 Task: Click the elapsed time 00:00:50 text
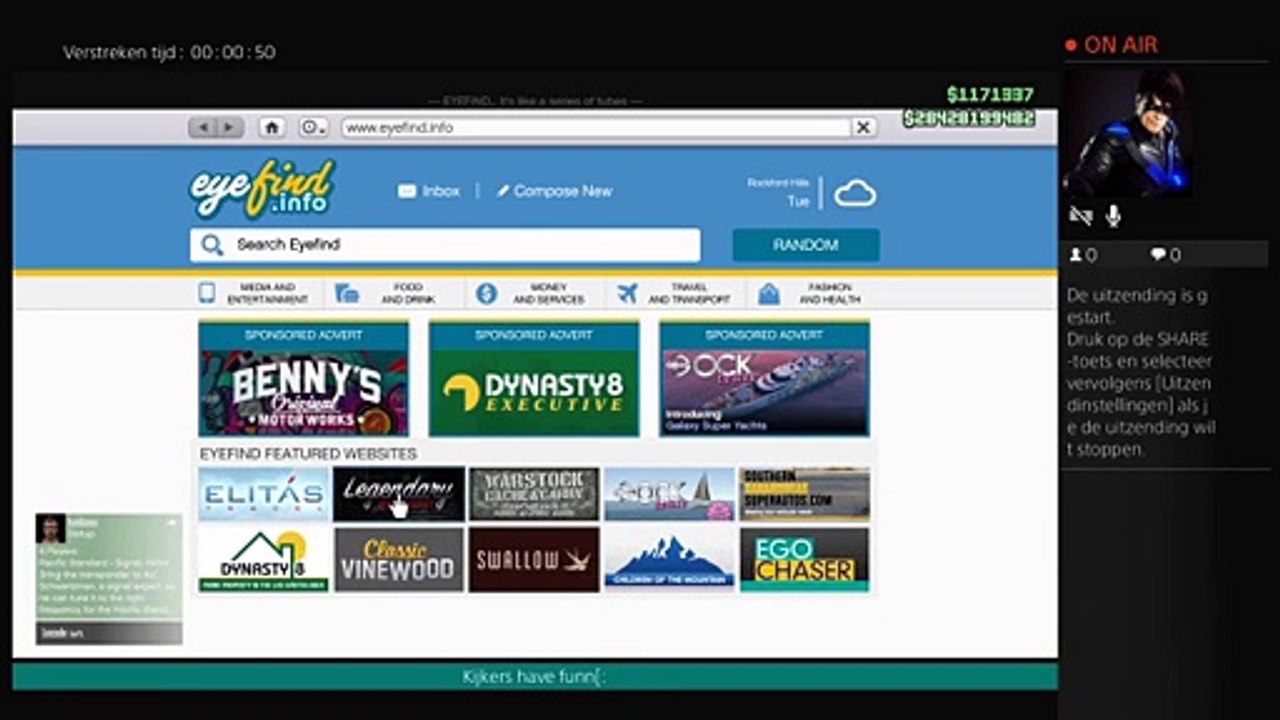[x=233, y=52]
